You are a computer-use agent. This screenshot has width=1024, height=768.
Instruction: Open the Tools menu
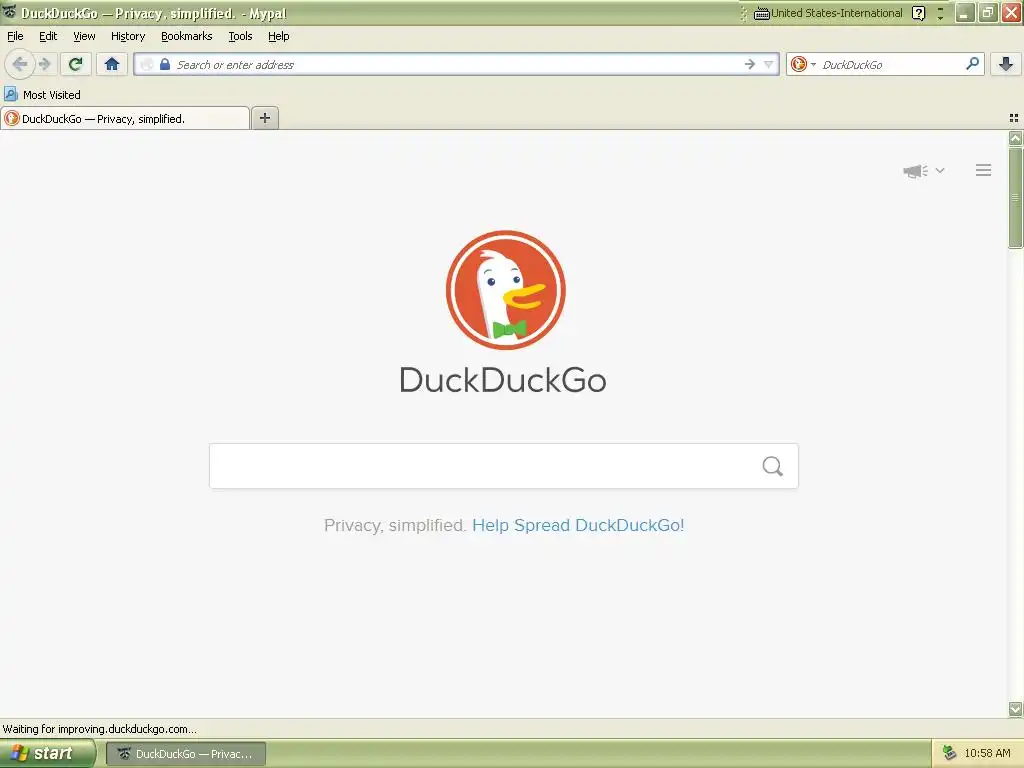[240, 36]
